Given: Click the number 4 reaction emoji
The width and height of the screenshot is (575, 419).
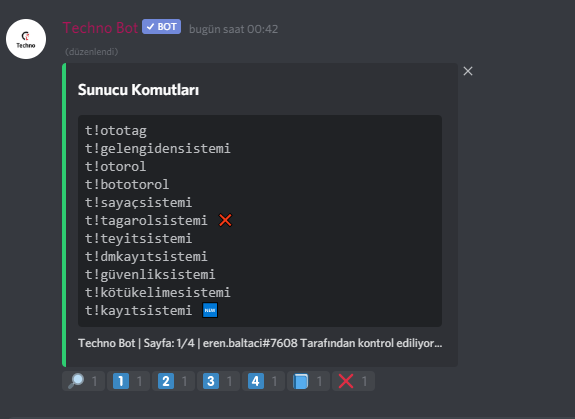Looking at the screenshot, I should tap(263, 381).
